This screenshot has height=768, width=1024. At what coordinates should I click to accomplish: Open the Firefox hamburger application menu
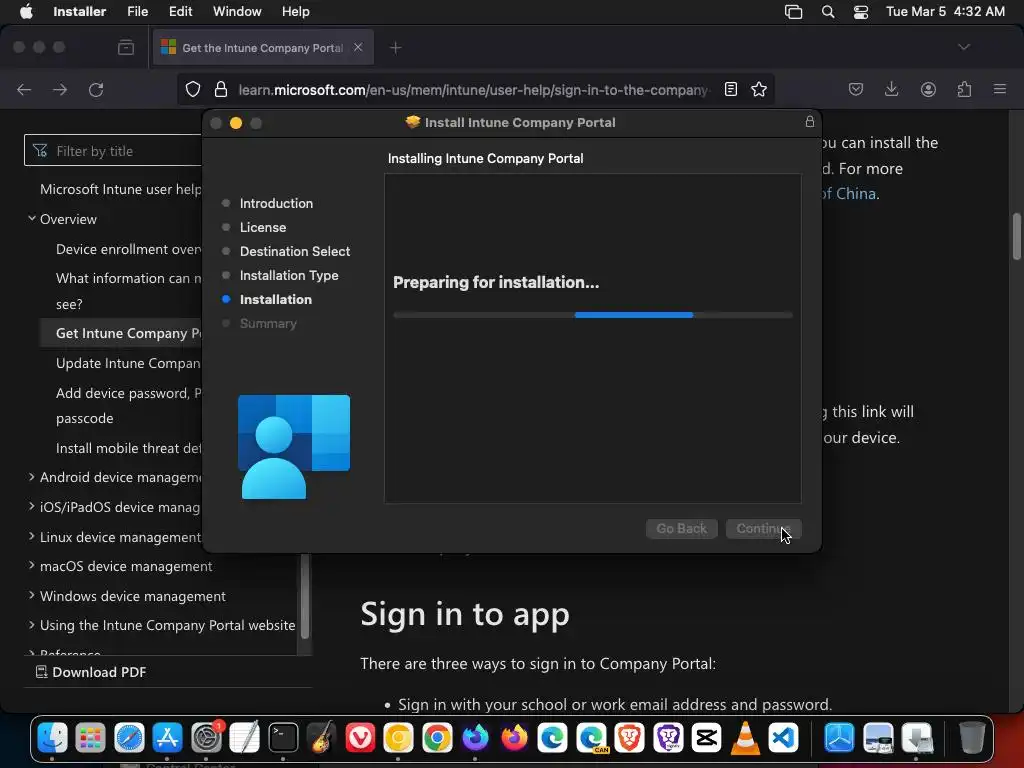pyautogui.click(x=1000, y=89)
